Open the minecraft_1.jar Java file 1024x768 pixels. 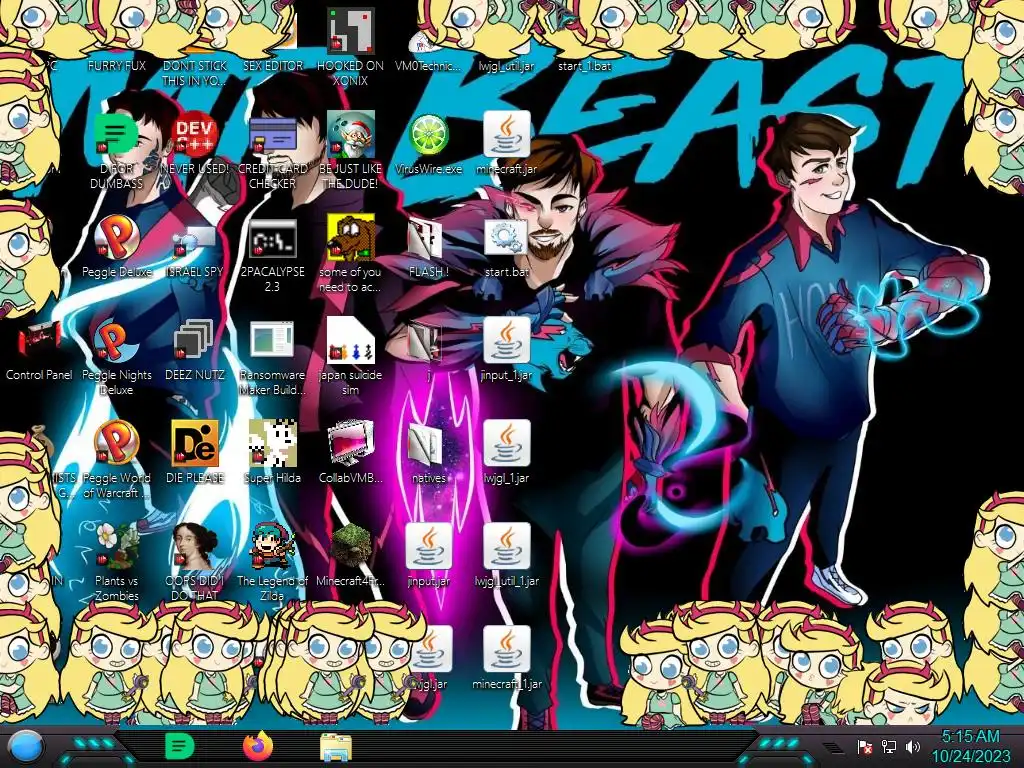pyautogui.click(x=507, y=649)
